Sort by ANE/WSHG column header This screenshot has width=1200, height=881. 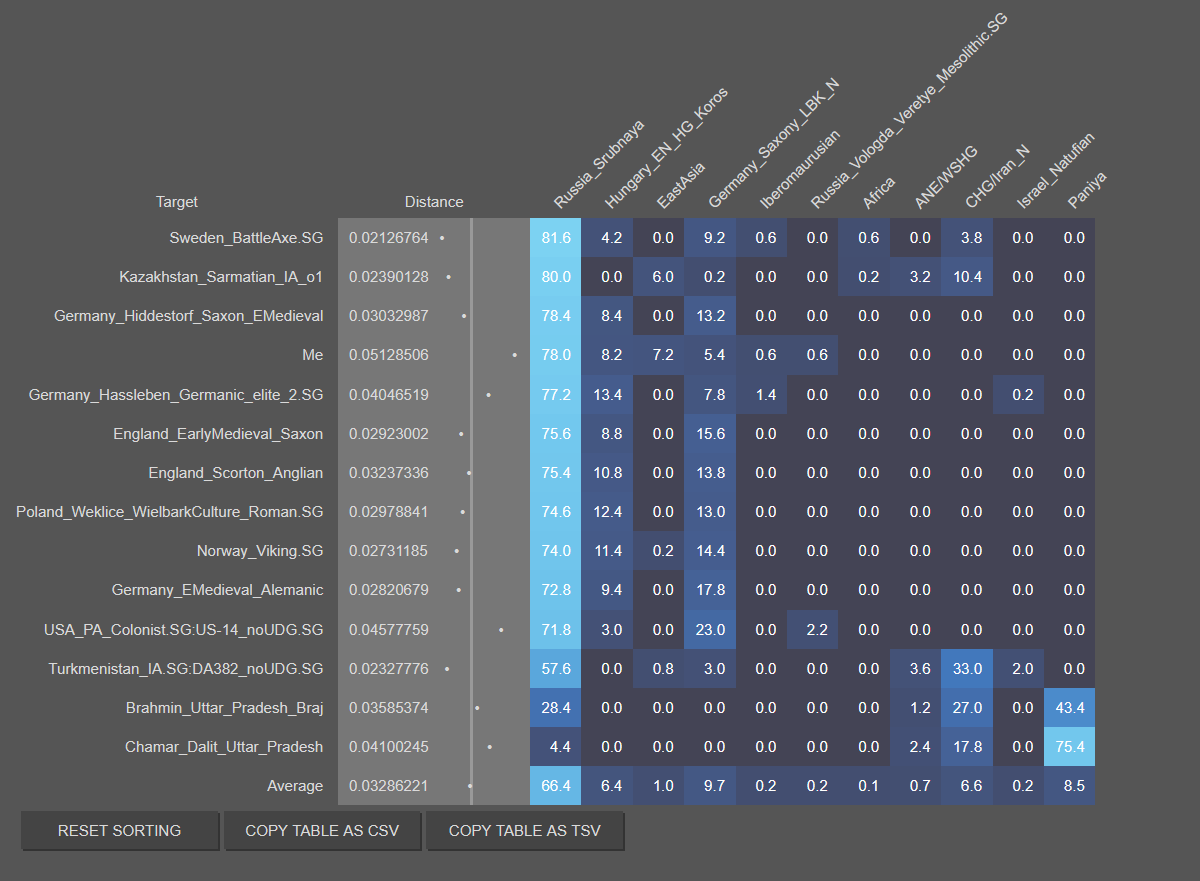pyautogui.click(x=946, y=178)
